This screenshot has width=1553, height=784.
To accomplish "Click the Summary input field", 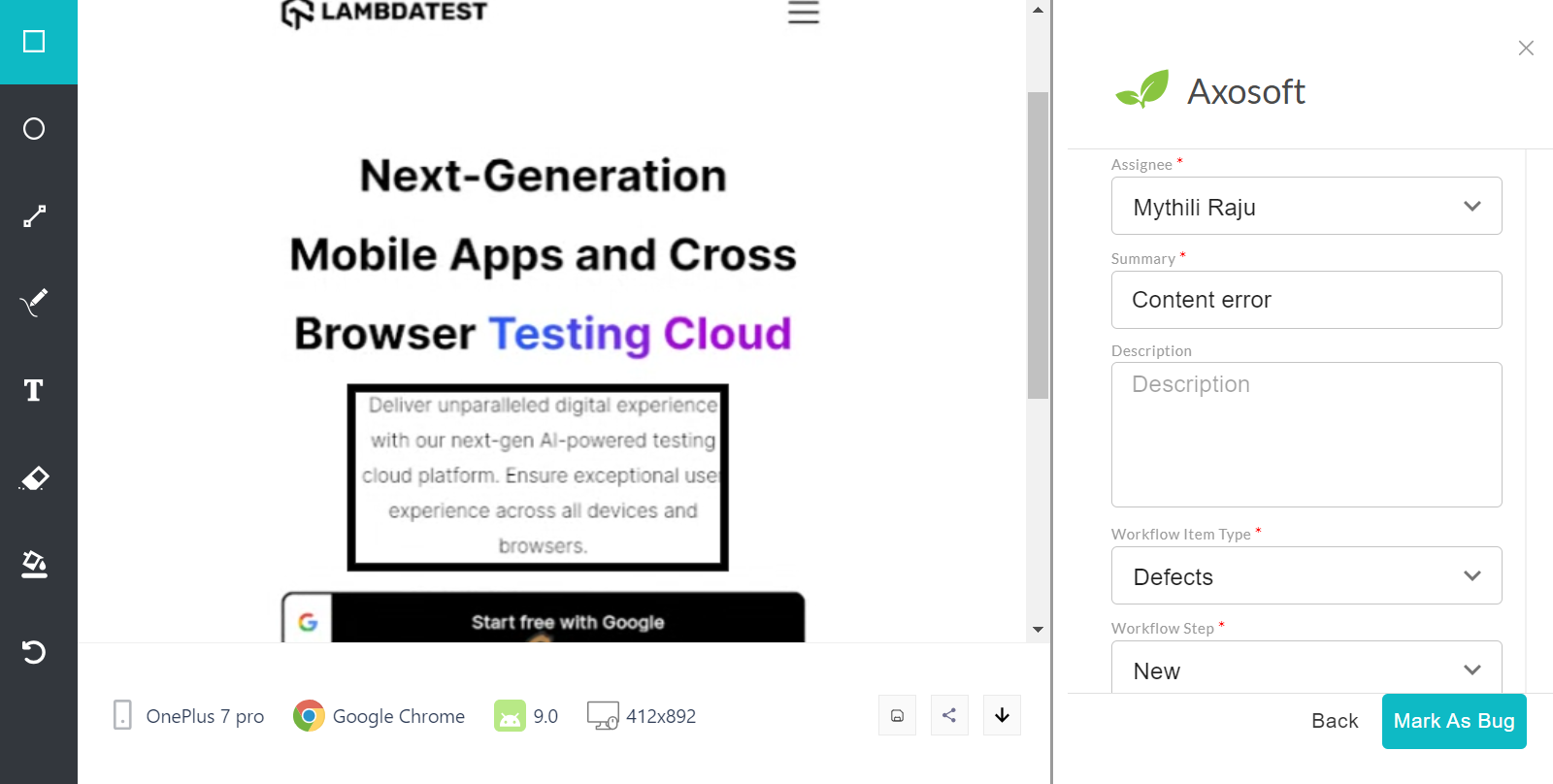I will click(x=1305, y=300).
